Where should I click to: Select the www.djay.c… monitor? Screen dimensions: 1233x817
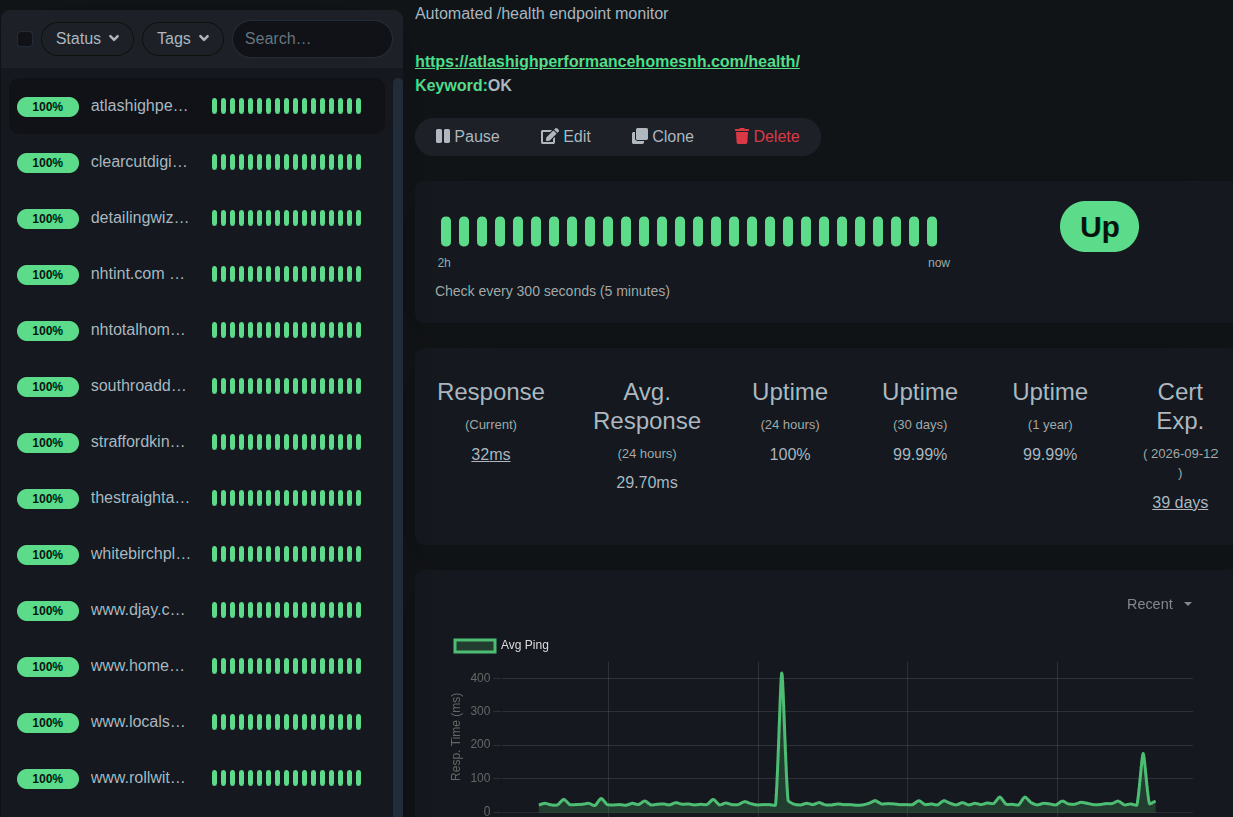click(197, 610)
